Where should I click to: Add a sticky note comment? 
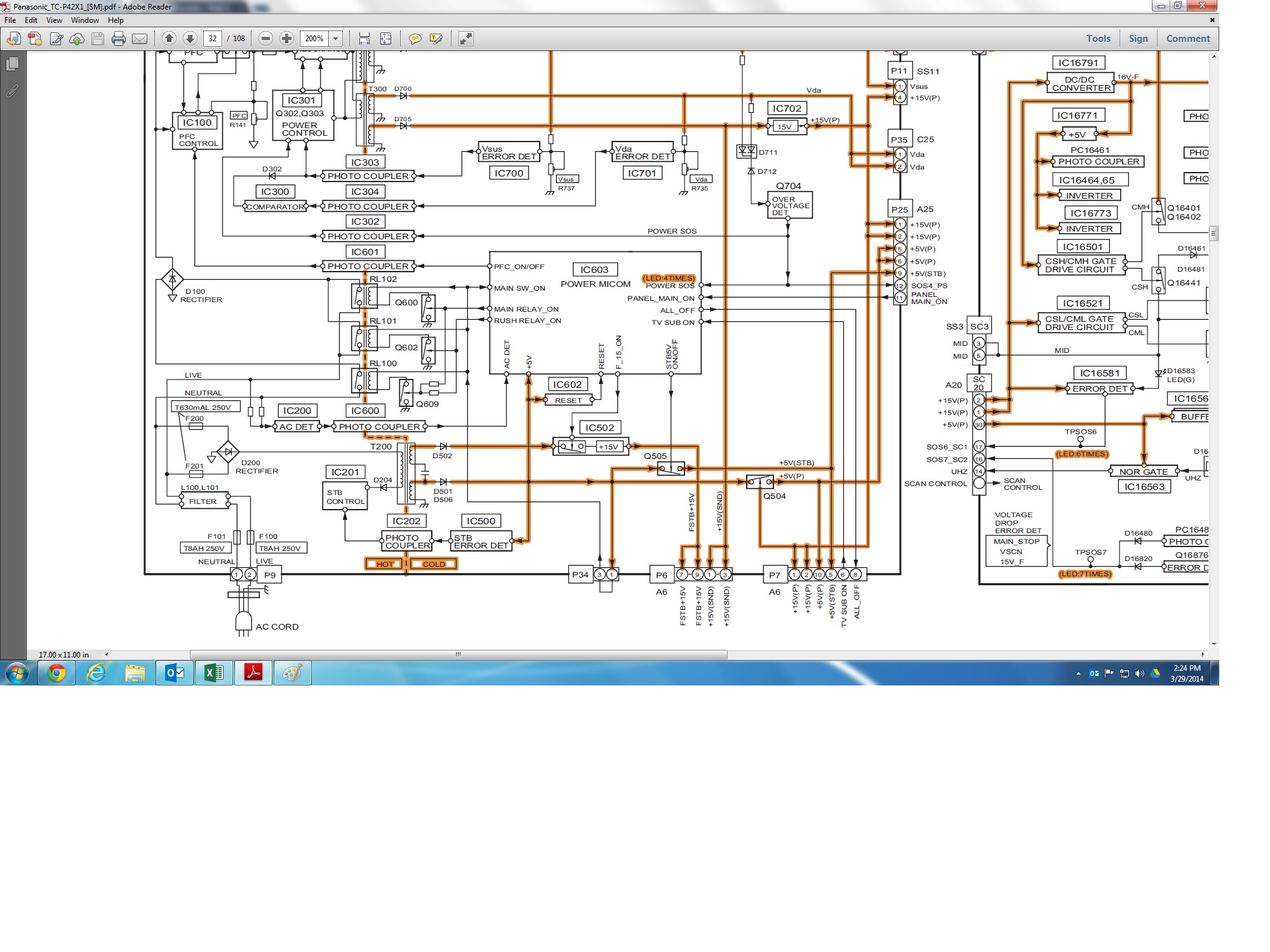pos(415,39)
